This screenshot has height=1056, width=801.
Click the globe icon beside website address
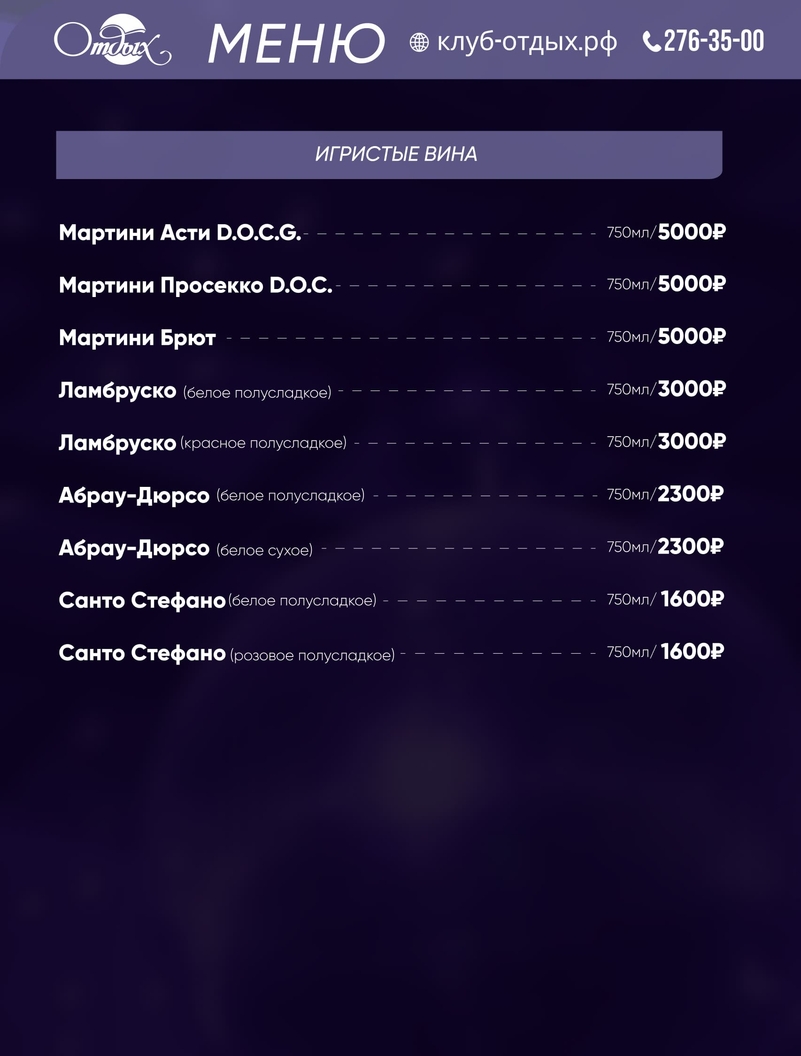tap(420, 42)
